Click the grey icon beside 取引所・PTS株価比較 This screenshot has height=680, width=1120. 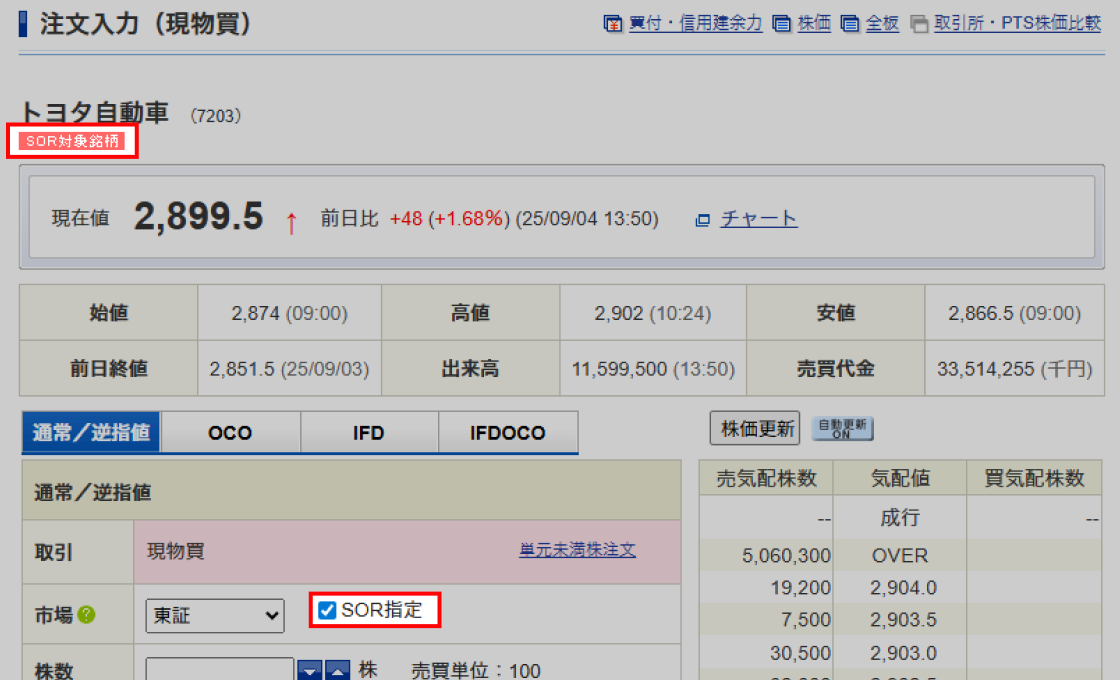point(919,24)
